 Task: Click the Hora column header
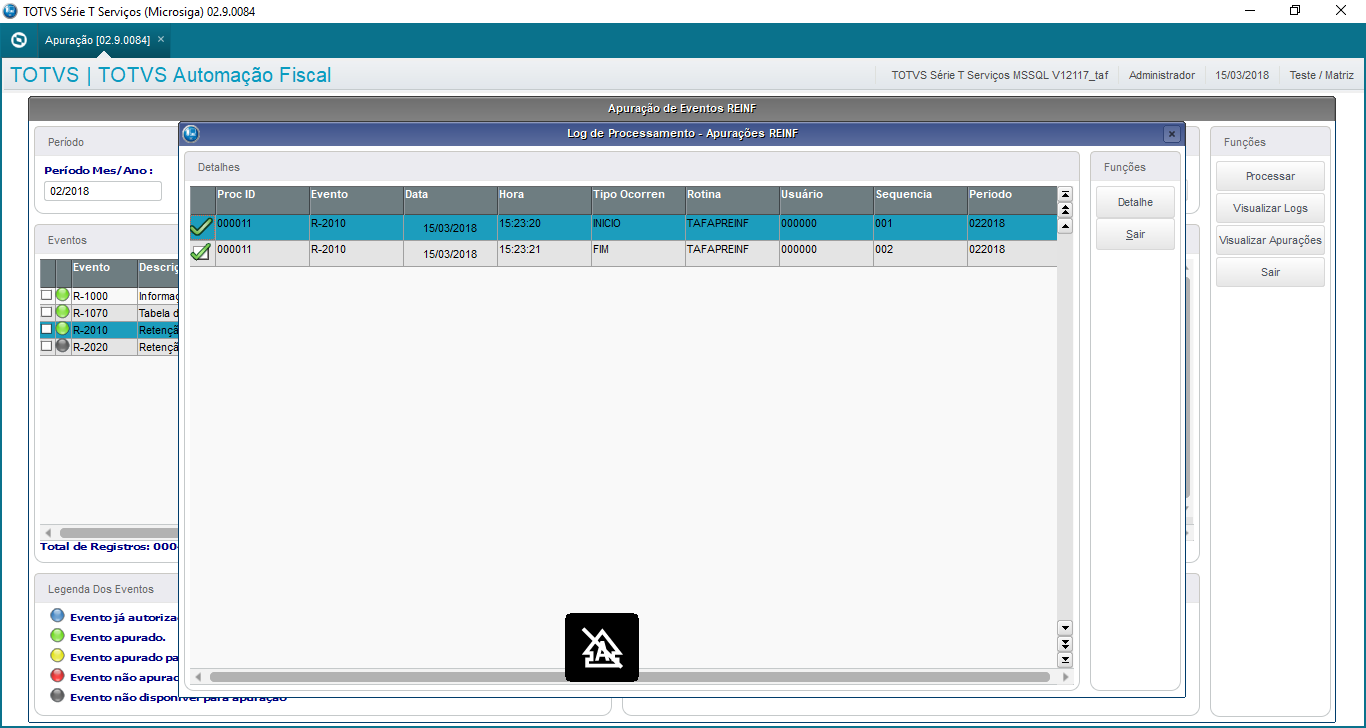[x=543, y=200]
